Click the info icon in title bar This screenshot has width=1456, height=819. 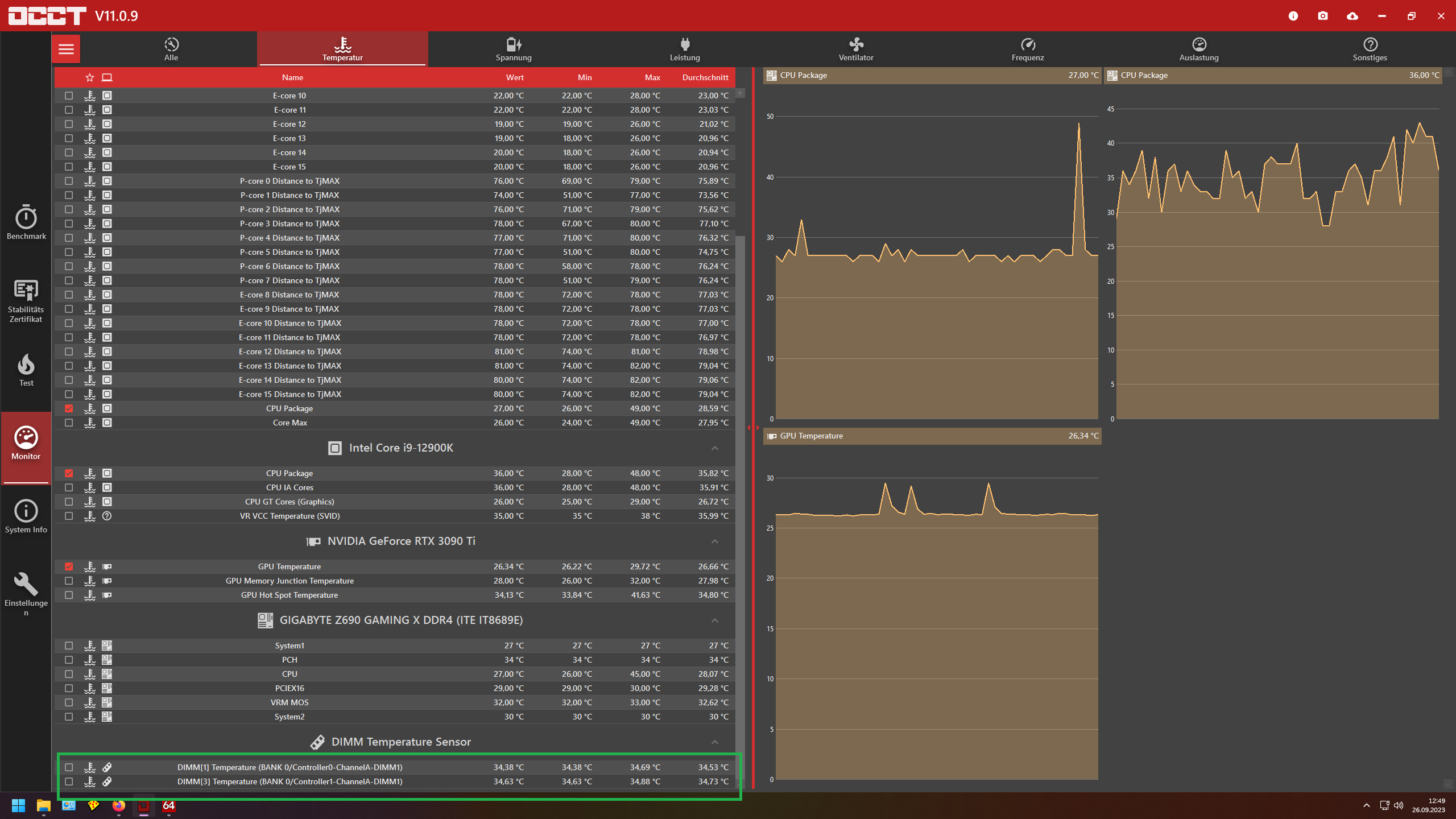pyautogui.click(x=1293, y=16)
